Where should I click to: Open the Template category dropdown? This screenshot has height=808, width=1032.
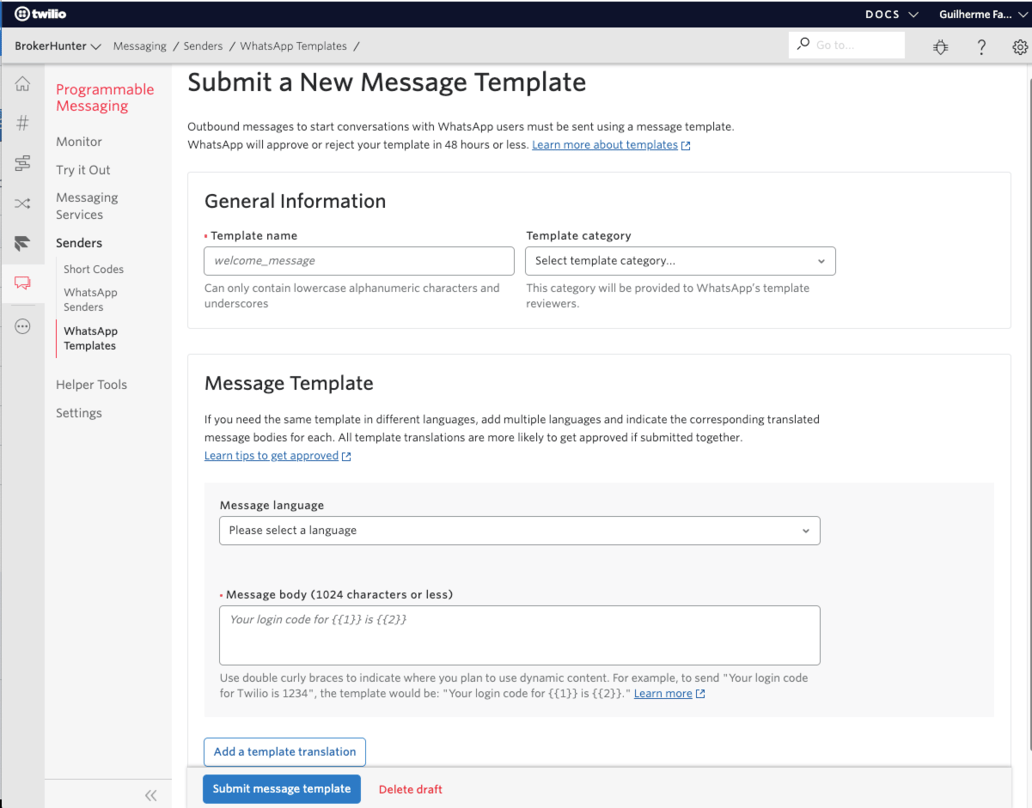(x=680, y=260)
